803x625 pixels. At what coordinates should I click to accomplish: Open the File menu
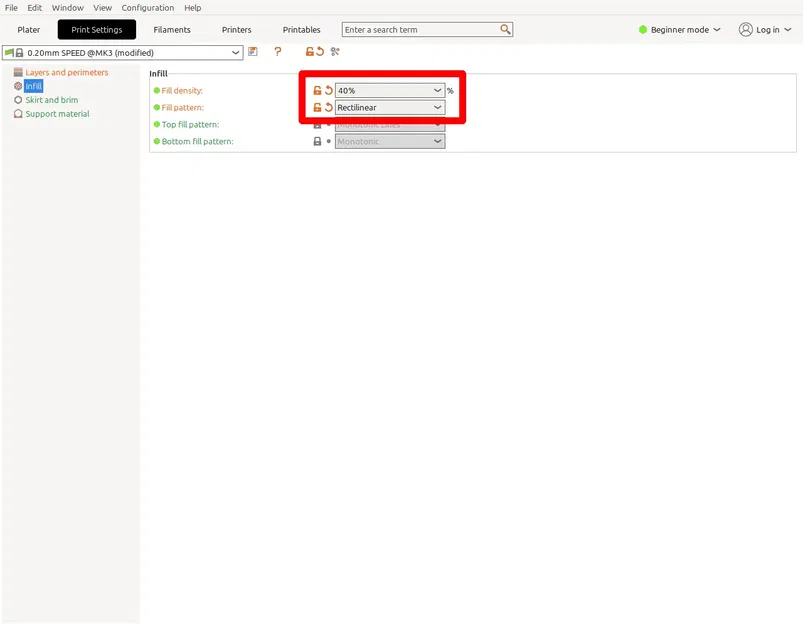[x=11, y=8]
